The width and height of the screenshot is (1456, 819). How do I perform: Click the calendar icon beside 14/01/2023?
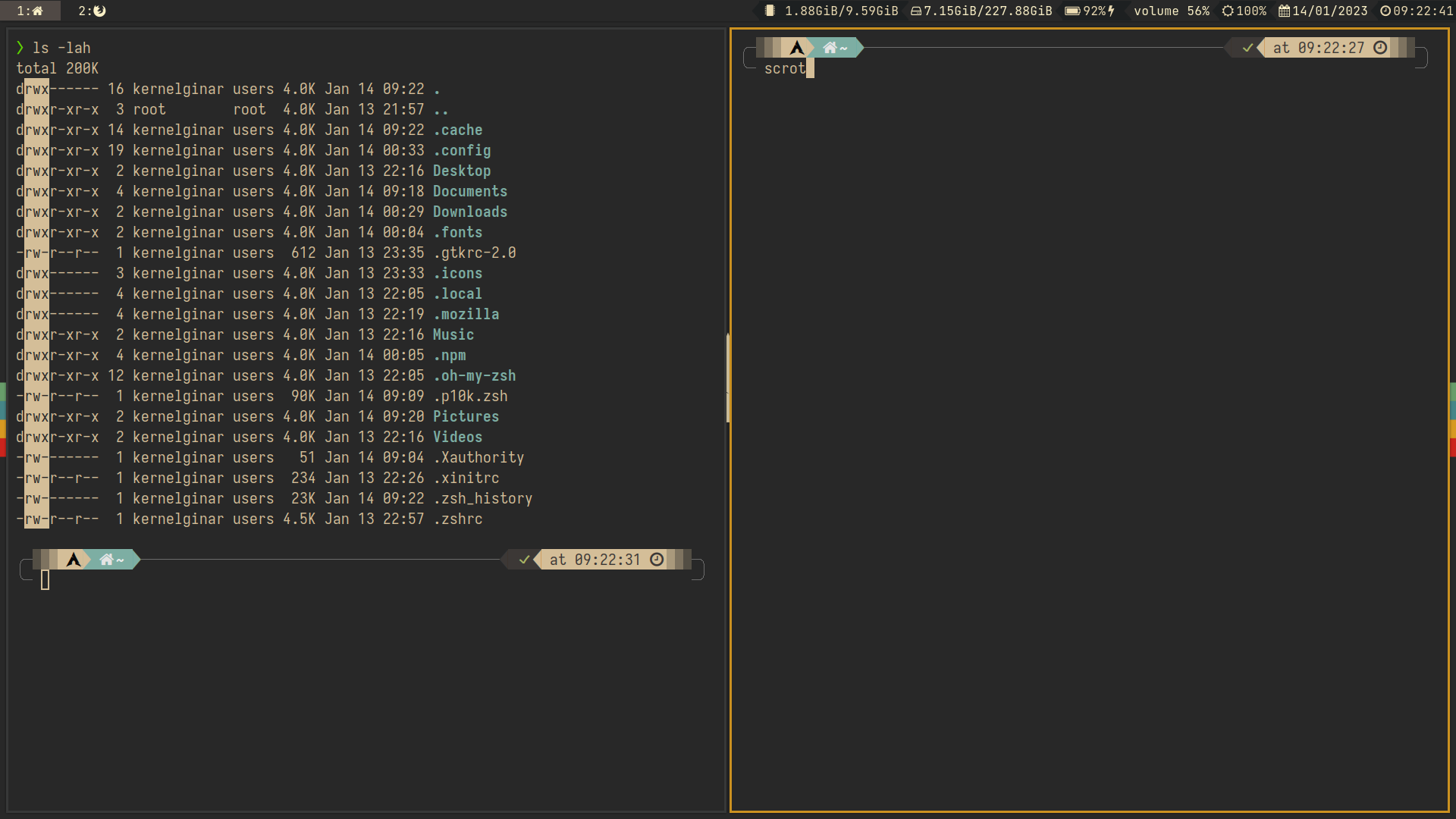(1284, 11)
